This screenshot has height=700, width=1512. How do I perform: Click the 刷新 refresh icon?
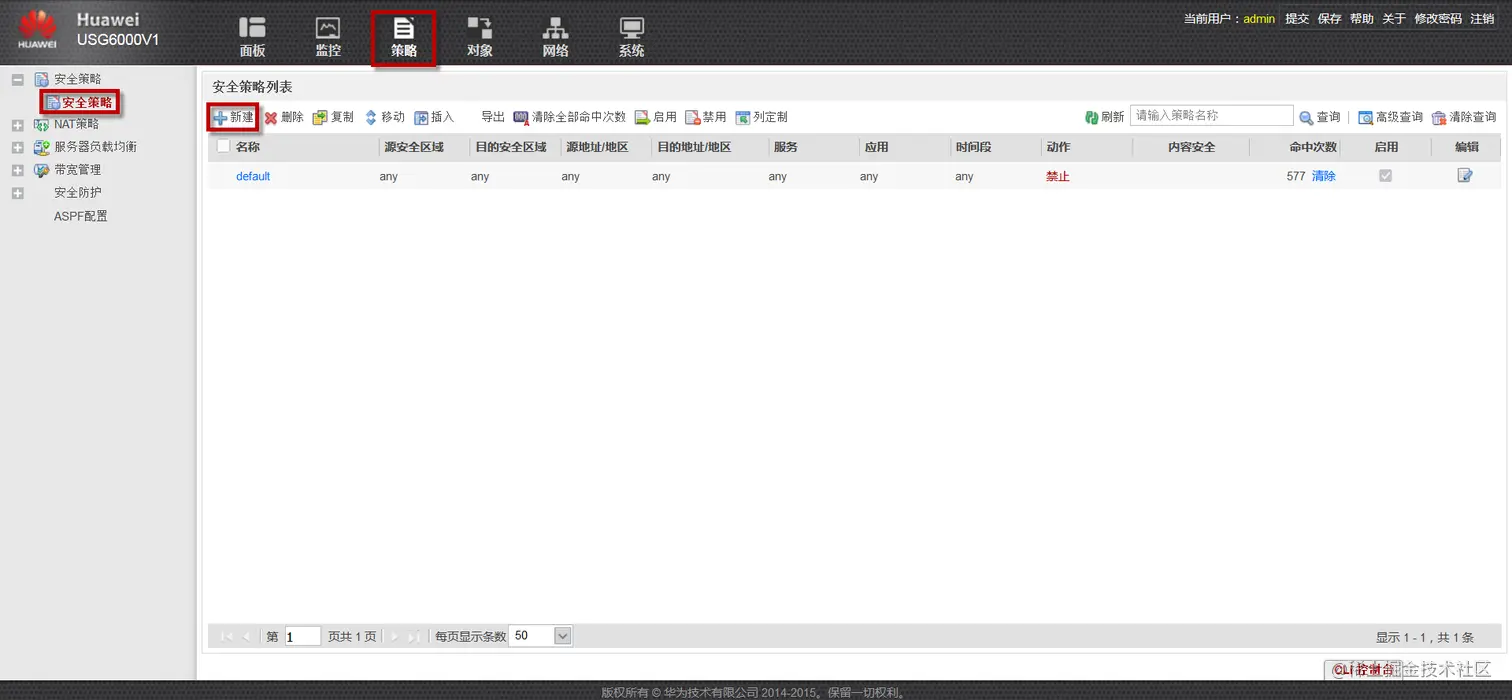coord(1092,118)
